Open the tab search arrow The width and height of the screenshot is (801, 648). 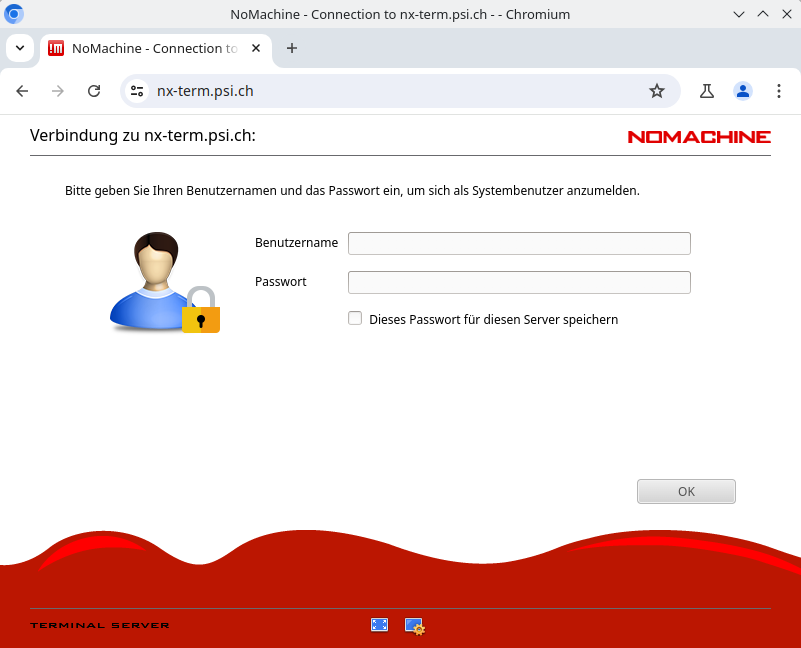(x=20, y=48)
